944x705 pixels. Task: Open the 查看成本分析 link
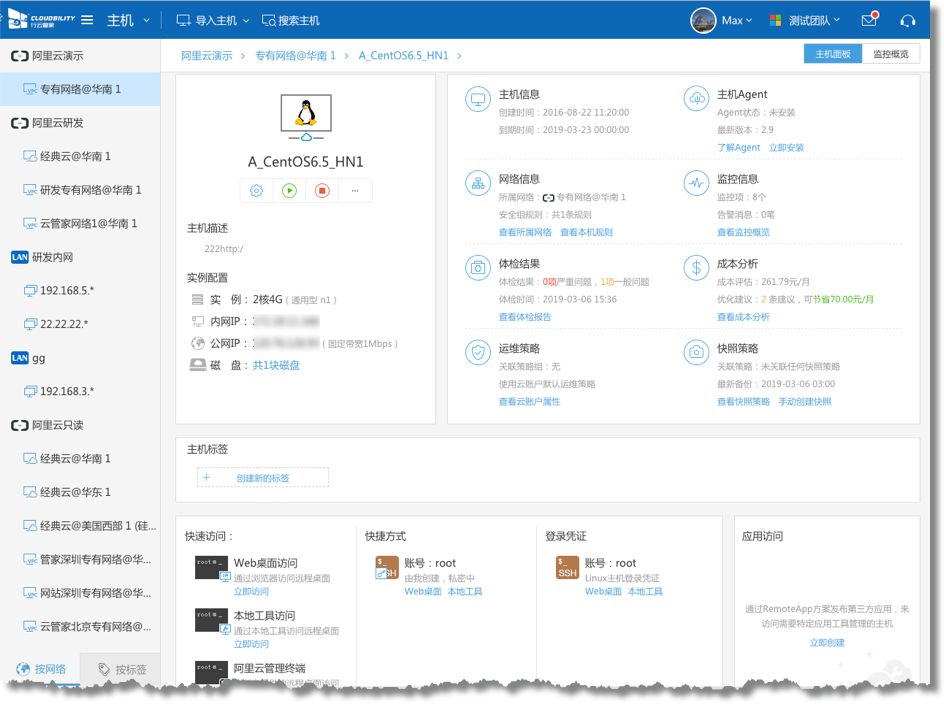pyautogui.click(x=743, y=317)
